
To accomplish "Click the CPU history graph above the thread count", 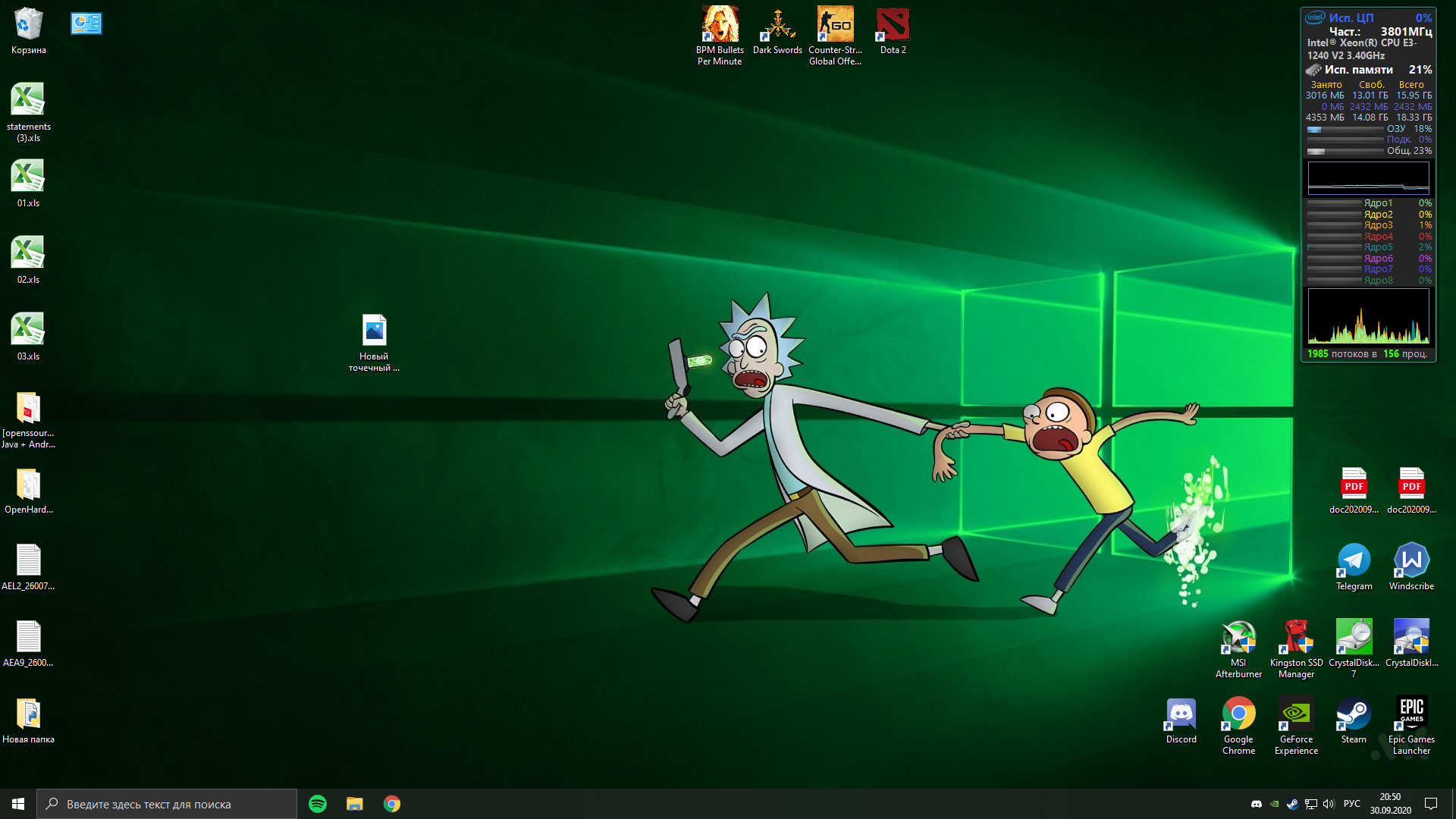I will click(1368, 317).
